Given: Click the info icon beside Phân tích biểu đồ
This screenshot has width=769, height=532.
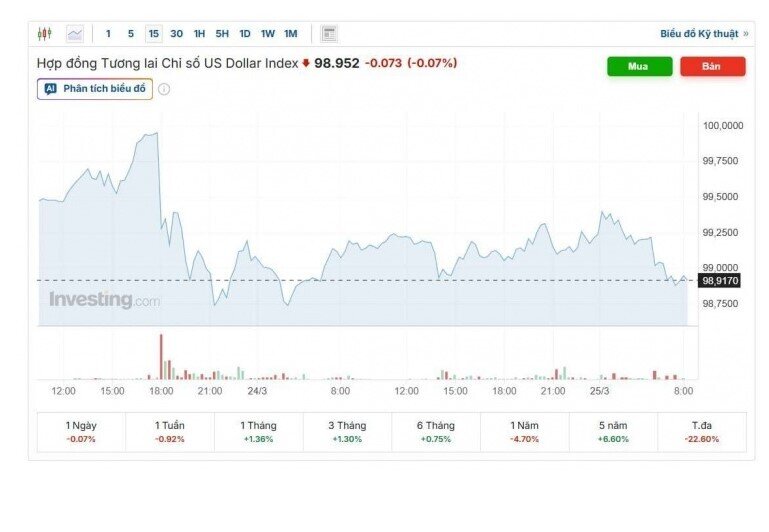Looking at the screenshot, I should pos(164,89).
